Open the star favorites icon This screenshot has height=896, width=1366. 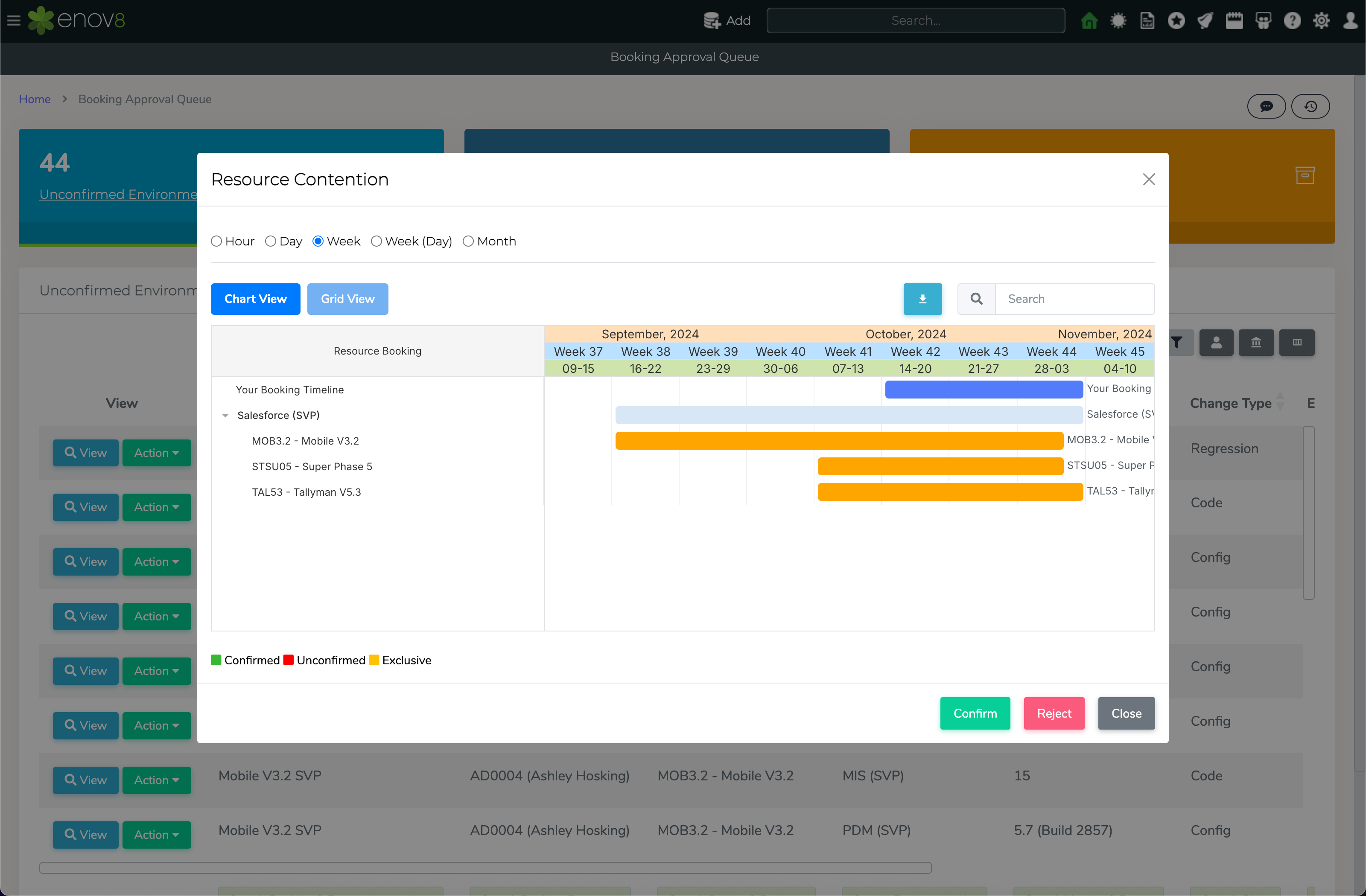pos(1176,20)
